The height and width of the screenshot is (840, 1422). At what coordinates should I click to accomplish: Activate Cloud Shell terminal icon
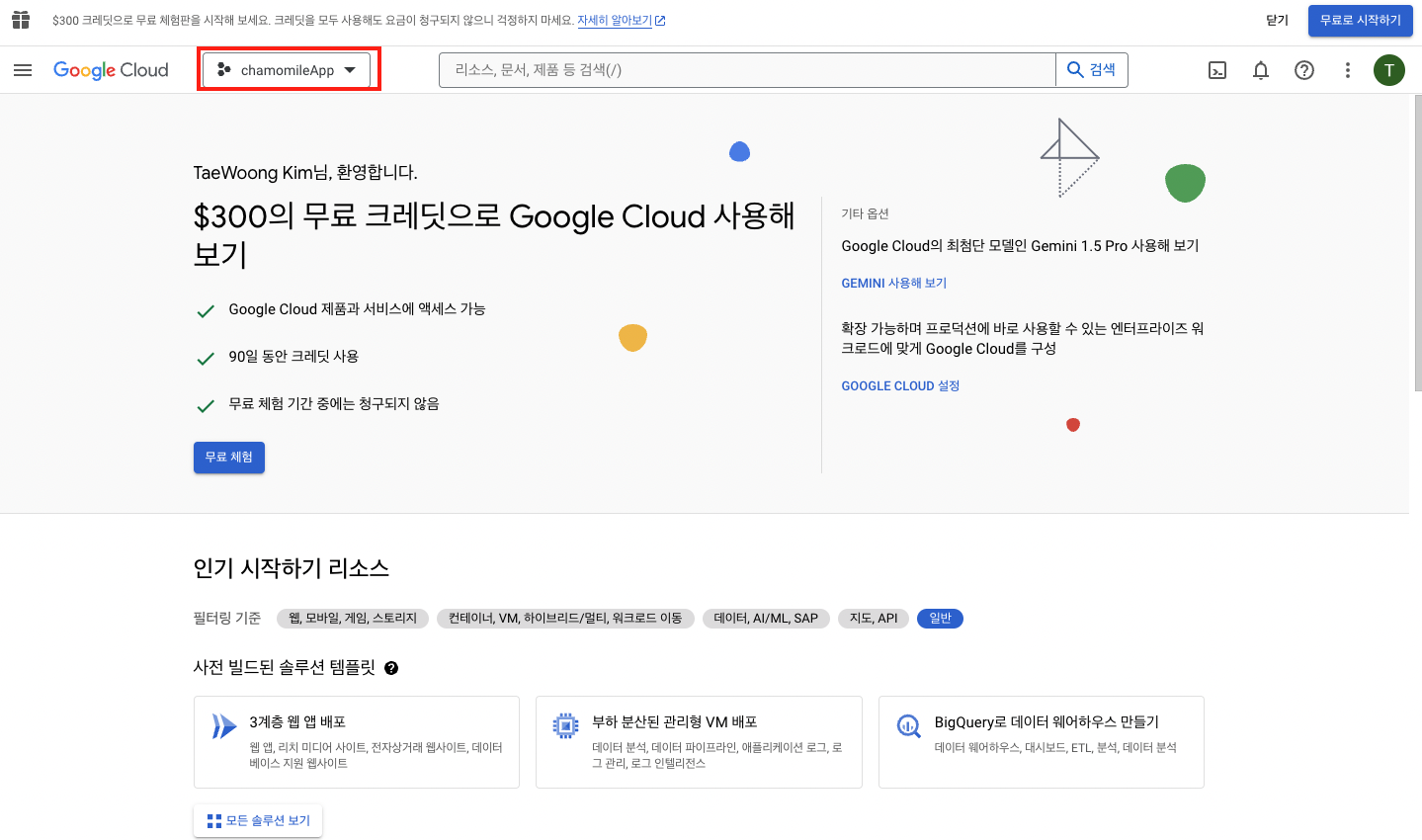click(1217, 70)
